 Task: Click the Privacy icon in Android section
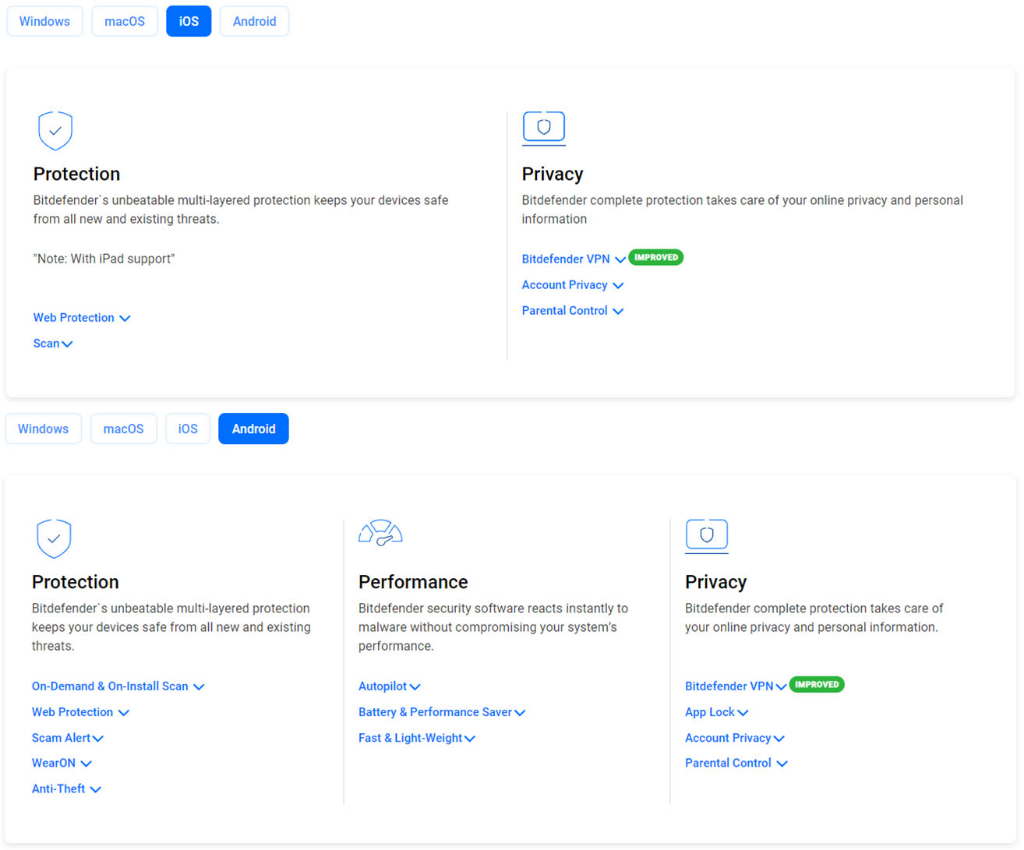tap(707, 536)
